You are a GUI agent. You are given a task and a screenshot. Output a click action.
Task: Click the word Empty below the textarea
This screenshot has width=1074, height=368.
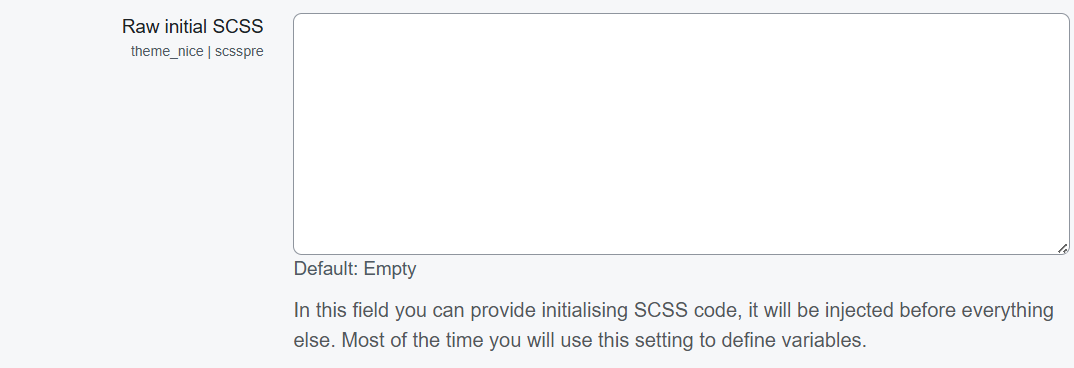pos(390,269)
